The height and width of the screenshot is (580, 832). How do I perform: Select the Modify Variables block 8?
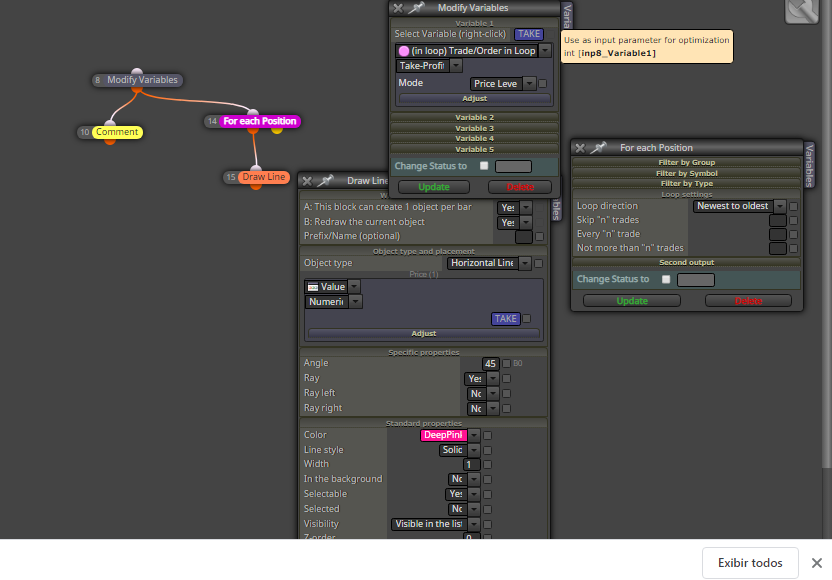pyautogui.click(x=137, y=80)
